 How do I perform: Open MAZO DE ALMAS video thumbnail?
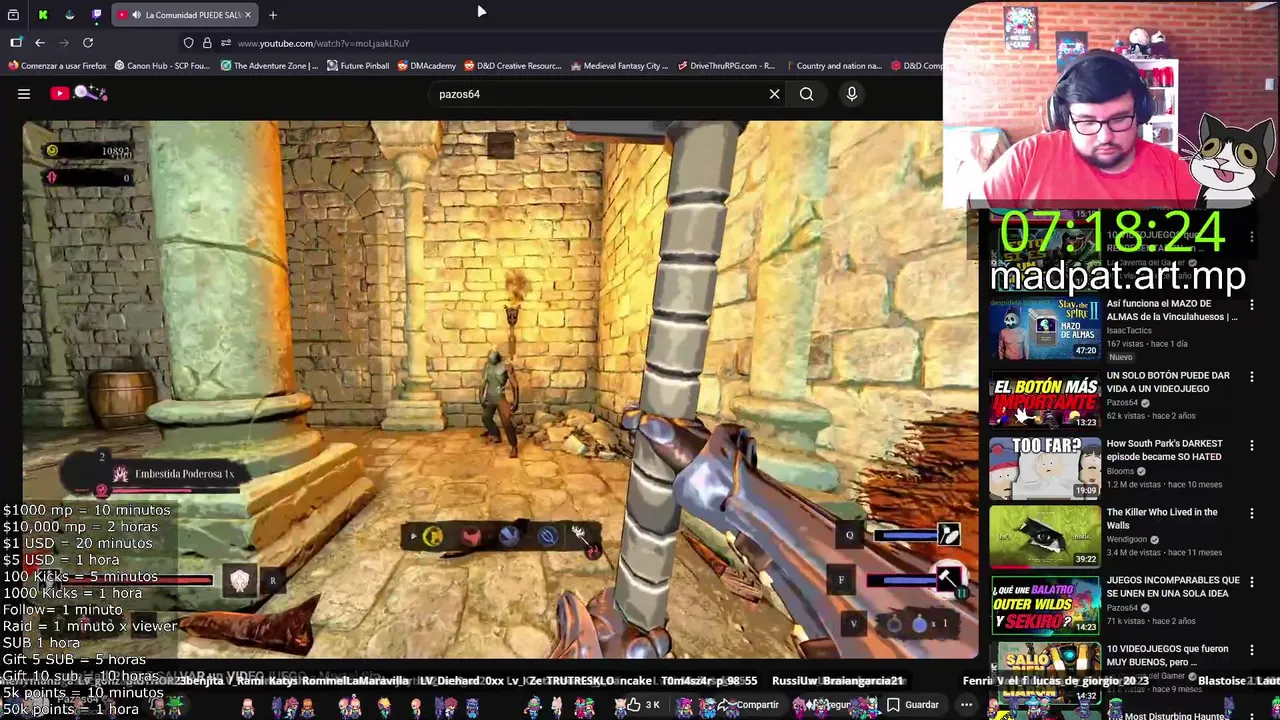tap(1045, 329)
